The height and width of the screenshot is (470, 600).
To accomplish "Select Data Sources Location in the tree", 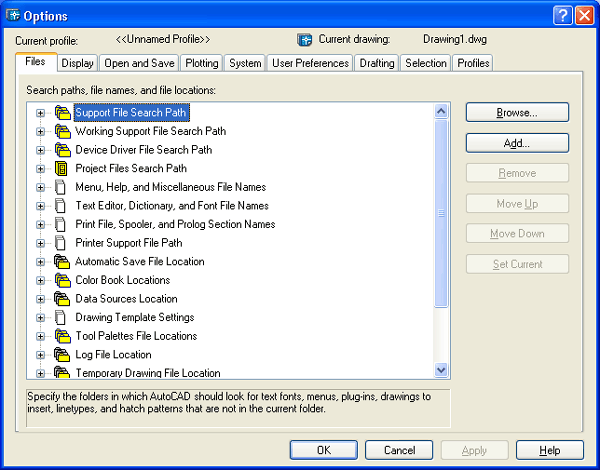I will [126, 299].
